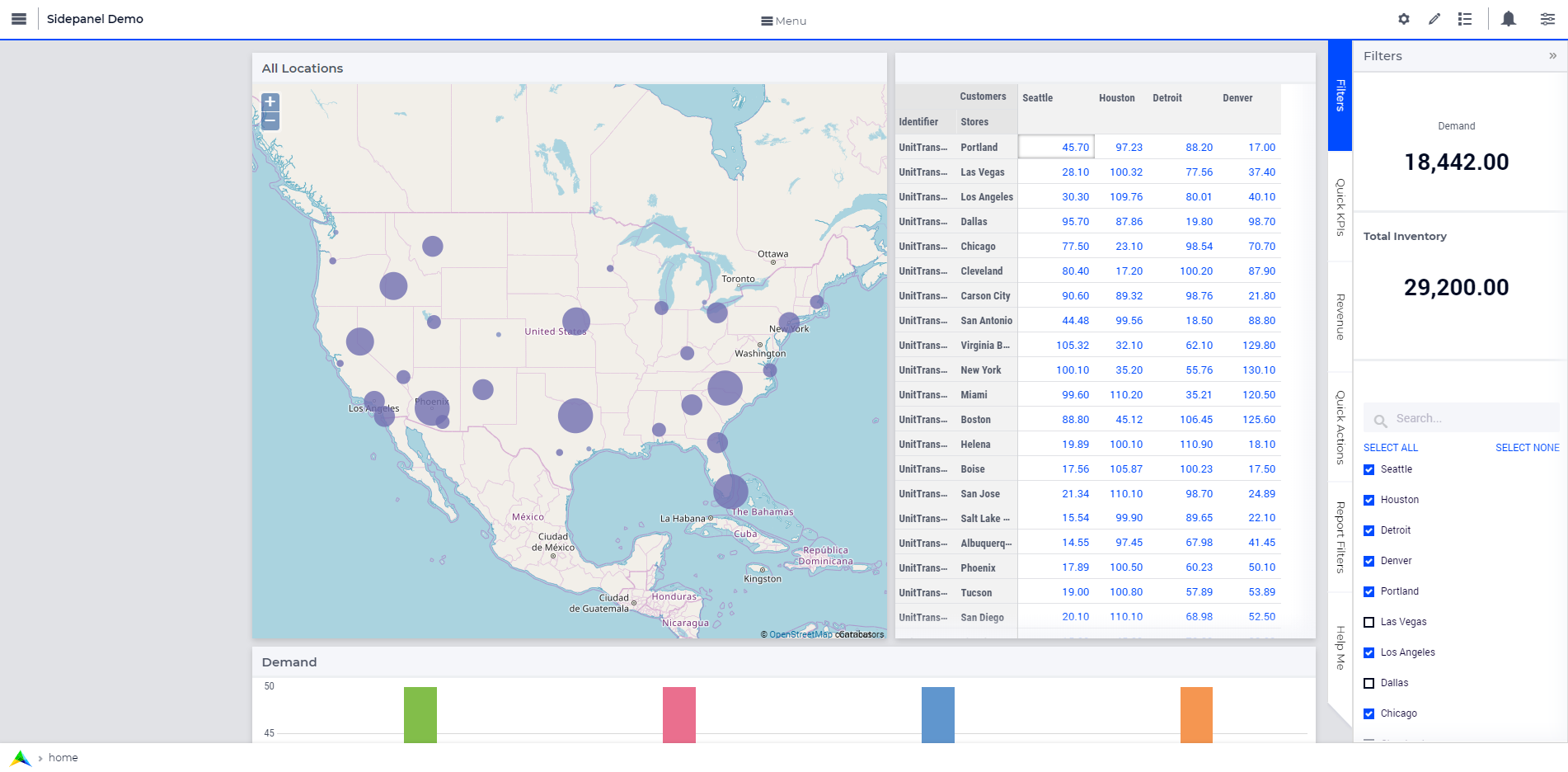Viewport: 1568px width, 772px height.
Task: Open the hamburger navigation menu icon
Action: tap(19, 19)
